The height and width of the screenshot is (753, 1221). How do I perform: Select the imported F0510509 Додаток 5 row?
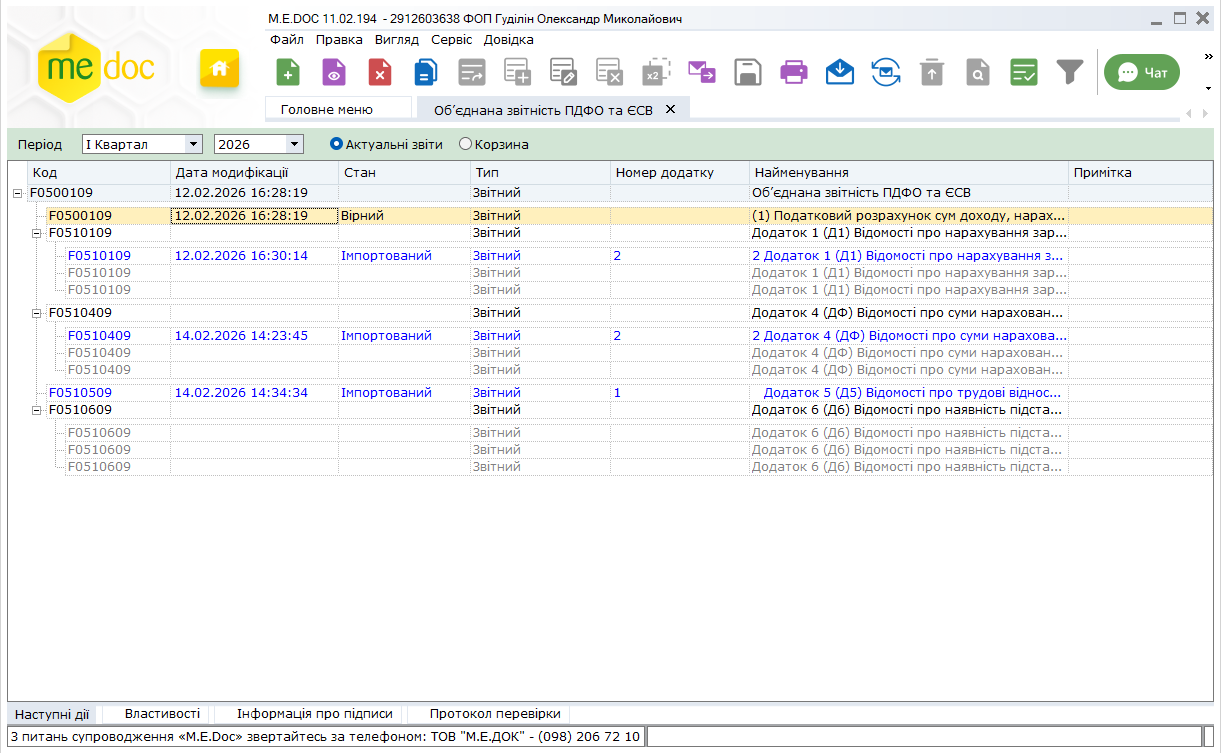pyautogui.click(x=400, y=393)
